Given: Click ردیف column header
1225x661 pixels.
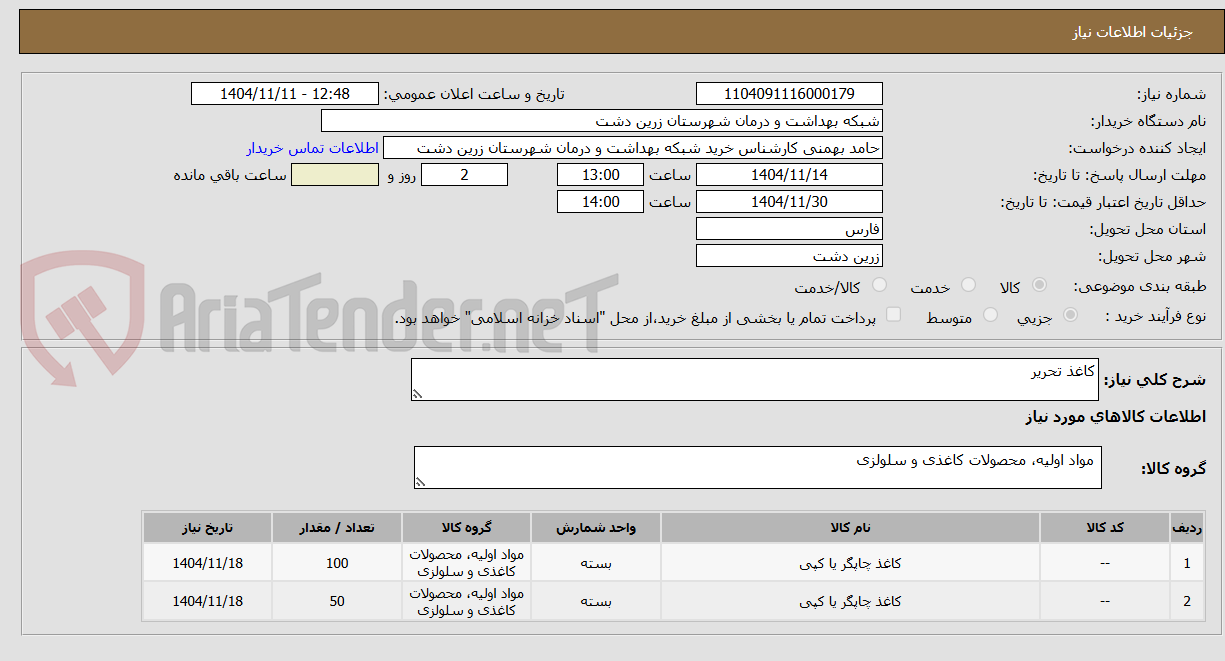Looking at the screenshot, I should (1186, 527).
